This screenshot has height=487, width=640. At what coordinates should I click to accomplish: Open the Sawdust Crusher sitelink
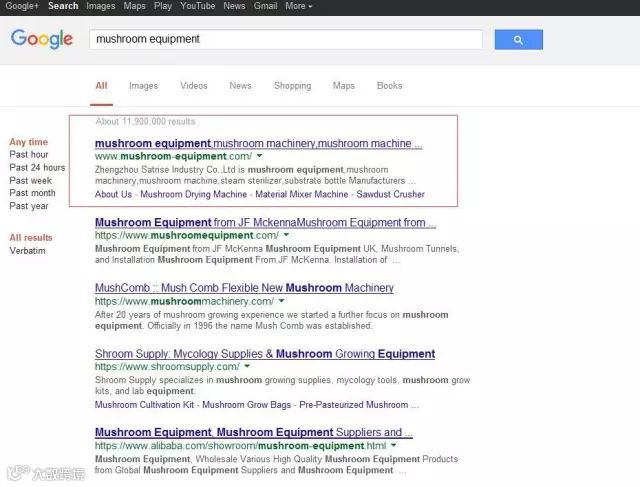[391, 194]
